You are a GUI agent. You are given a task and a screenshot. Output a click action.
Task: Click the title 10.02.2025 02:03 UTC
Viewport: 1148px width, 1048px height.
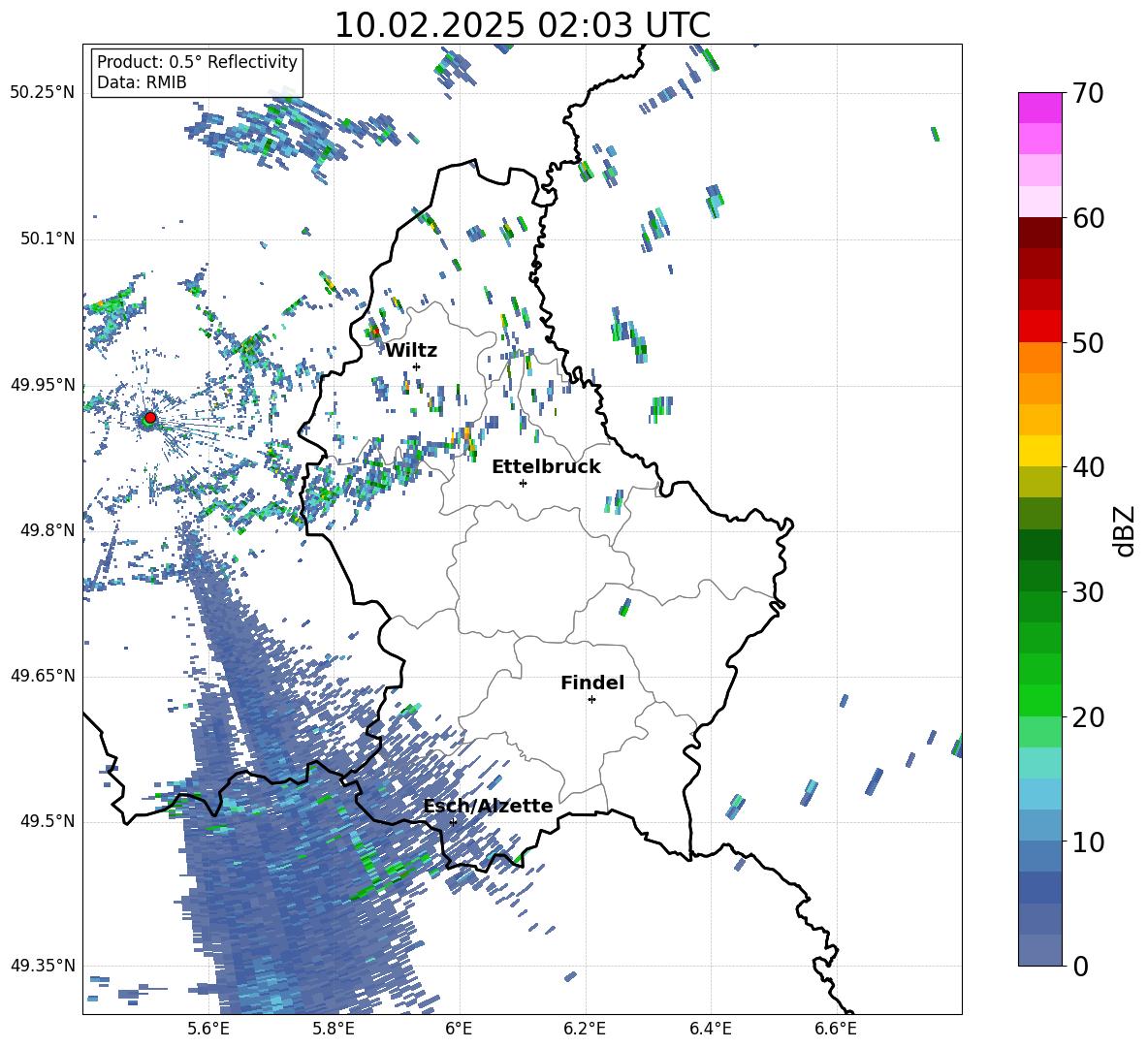522,25
